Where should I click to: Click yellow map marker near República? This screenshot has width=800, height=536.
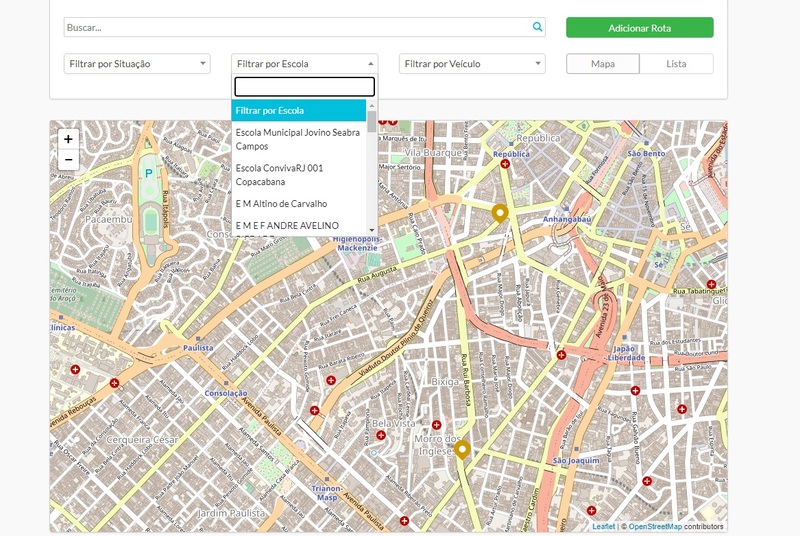pos(500,213)
